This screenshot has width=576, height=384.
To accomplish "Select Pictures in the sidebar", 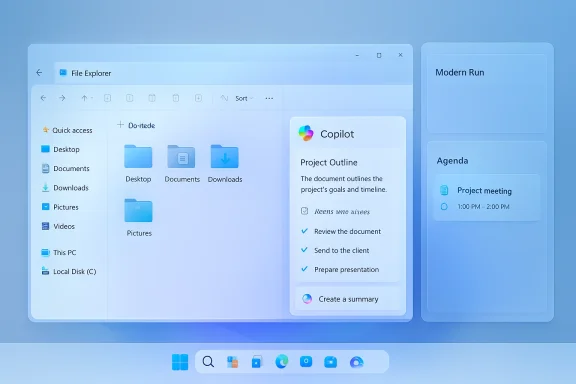I will point(60,207).
